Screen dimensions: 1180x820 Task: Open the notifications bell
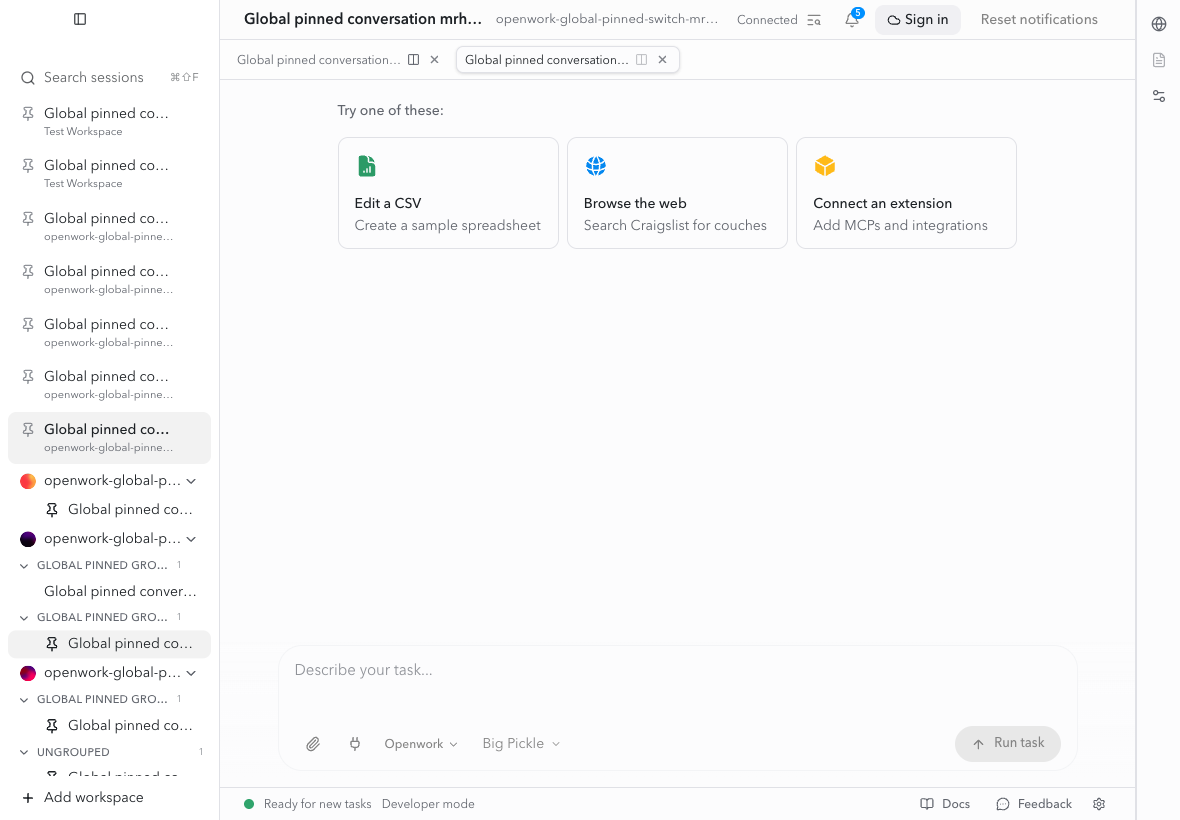pos(852,20)
